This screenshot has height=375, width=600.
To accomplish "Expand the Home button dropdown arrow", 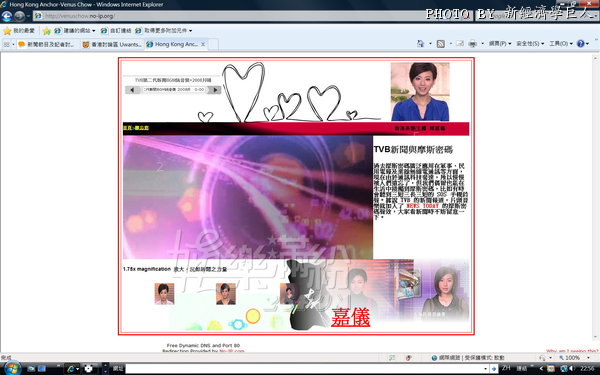I will coord(430,44).
